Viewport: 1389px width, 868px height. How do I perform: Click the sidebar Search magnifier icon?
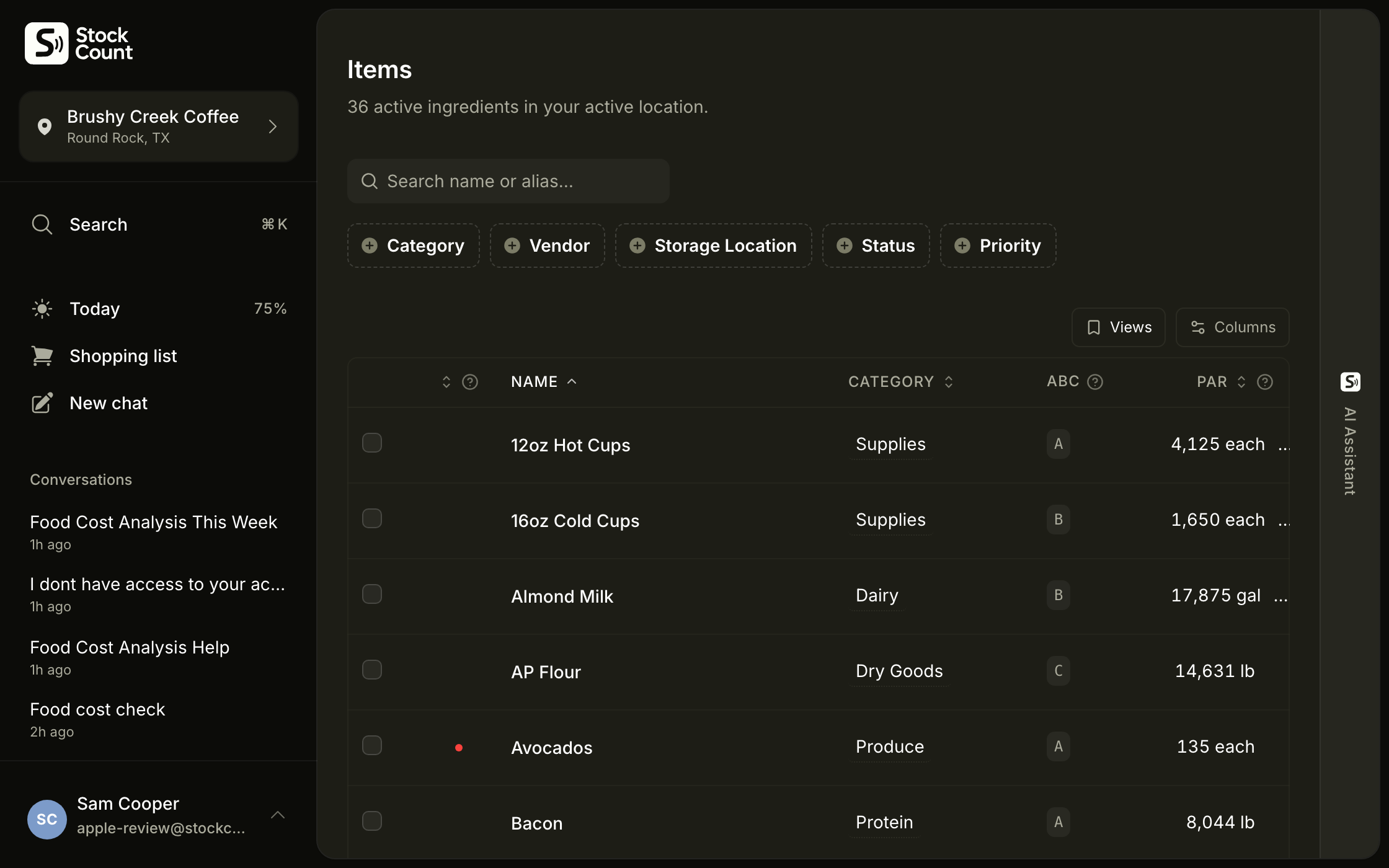click(42, 224)
